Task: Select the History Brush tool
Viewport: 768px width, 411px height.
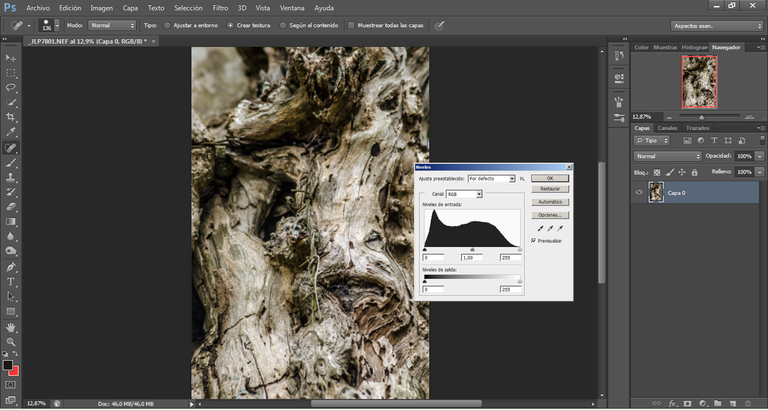Action: pyautogui.click(x=11, y=192)
